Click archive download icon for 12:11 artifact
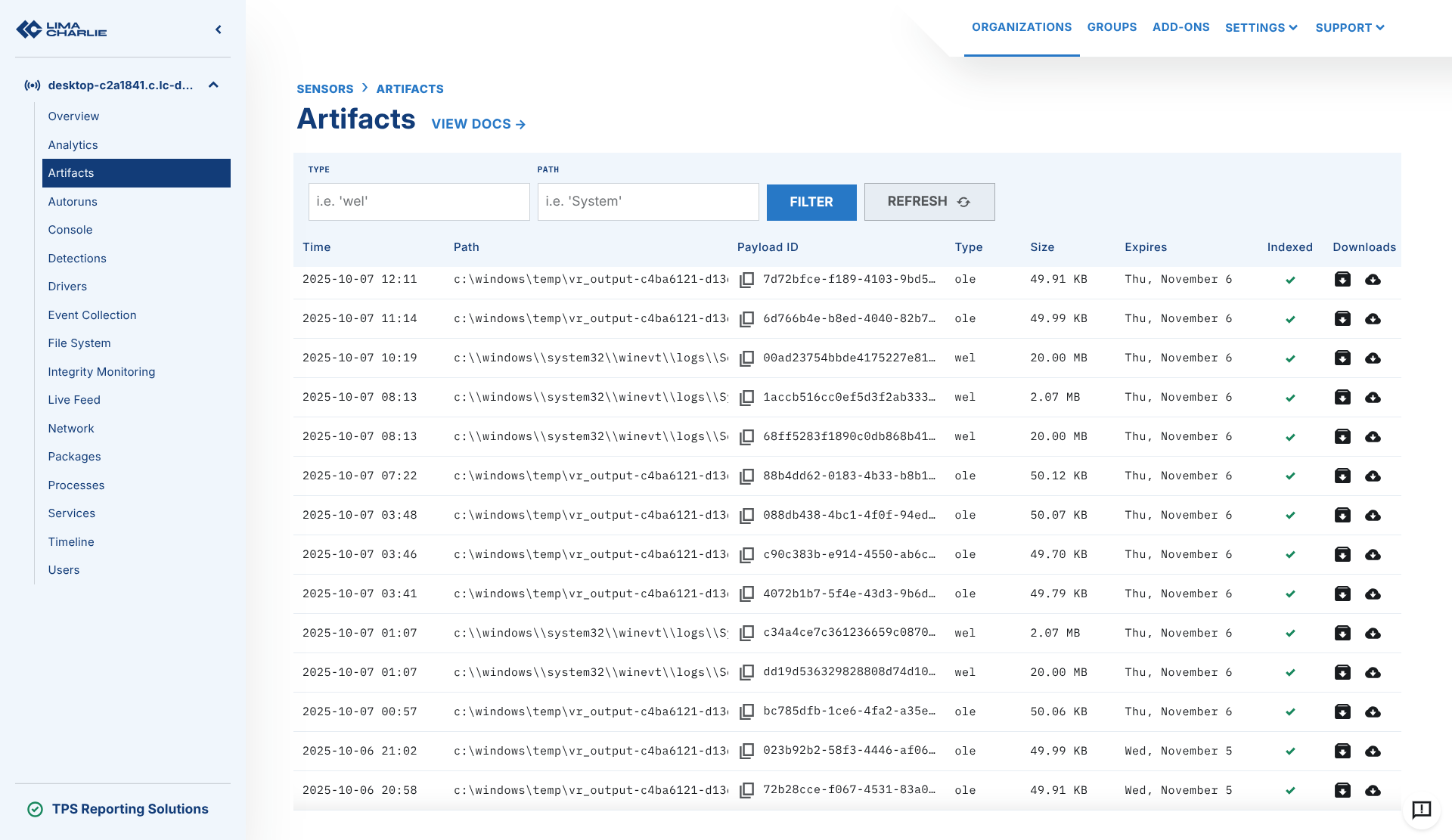The image size is (1452, 840). pyautogui.click(x=1342, y=280)
